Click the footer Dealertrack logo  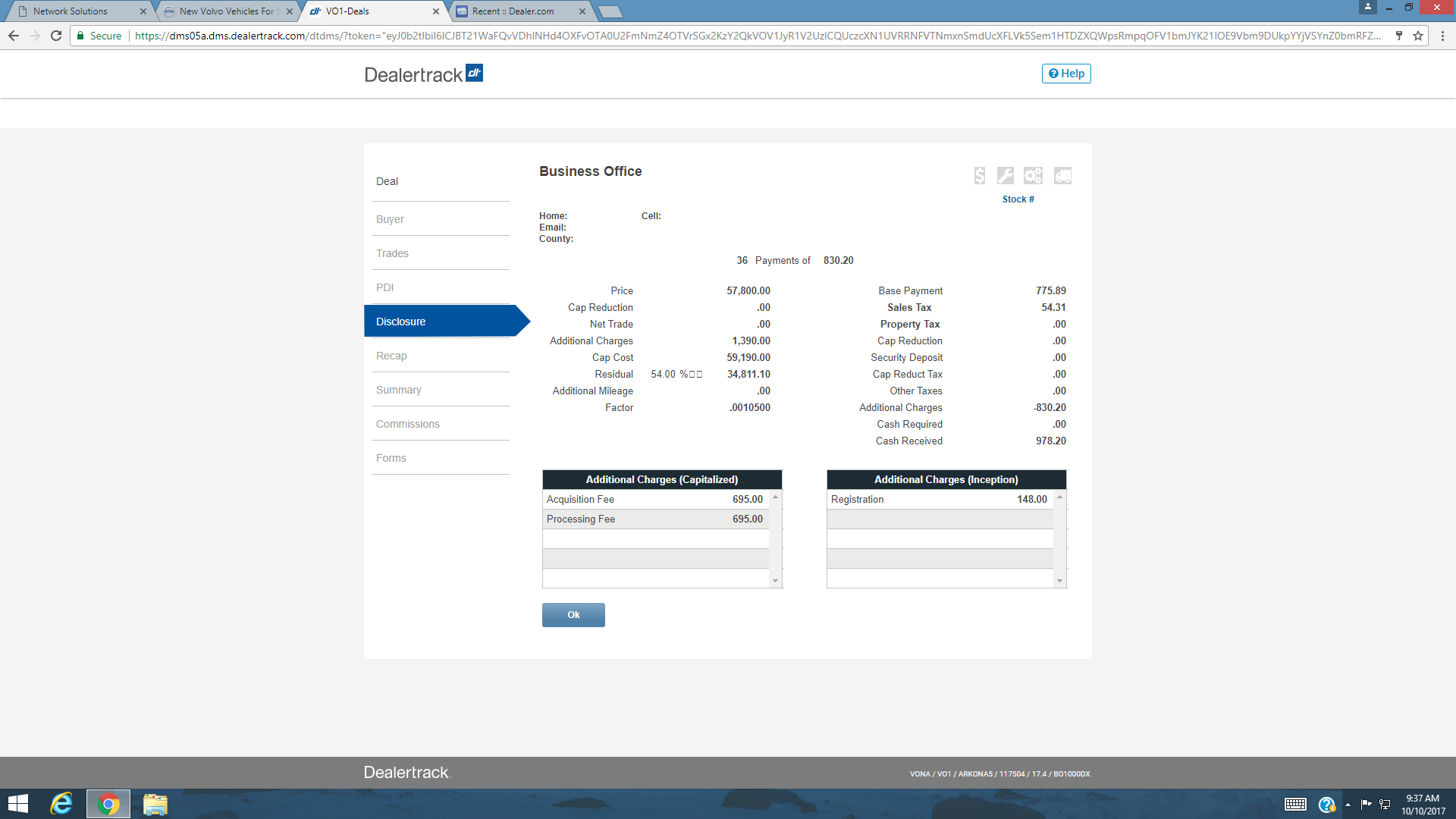407,773
